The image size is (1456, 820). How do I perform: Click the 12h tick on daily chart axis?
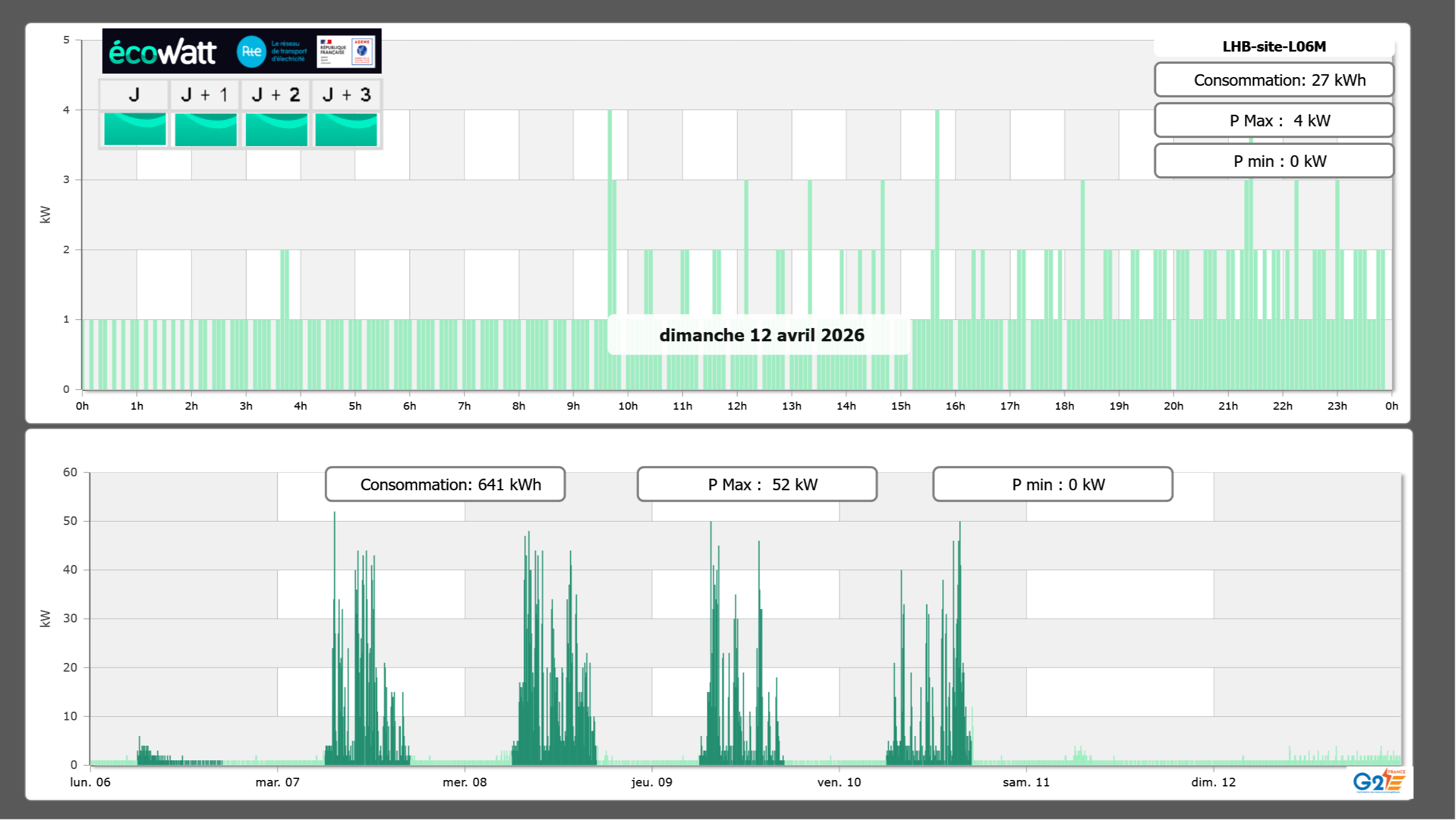(x=737, y=406)
